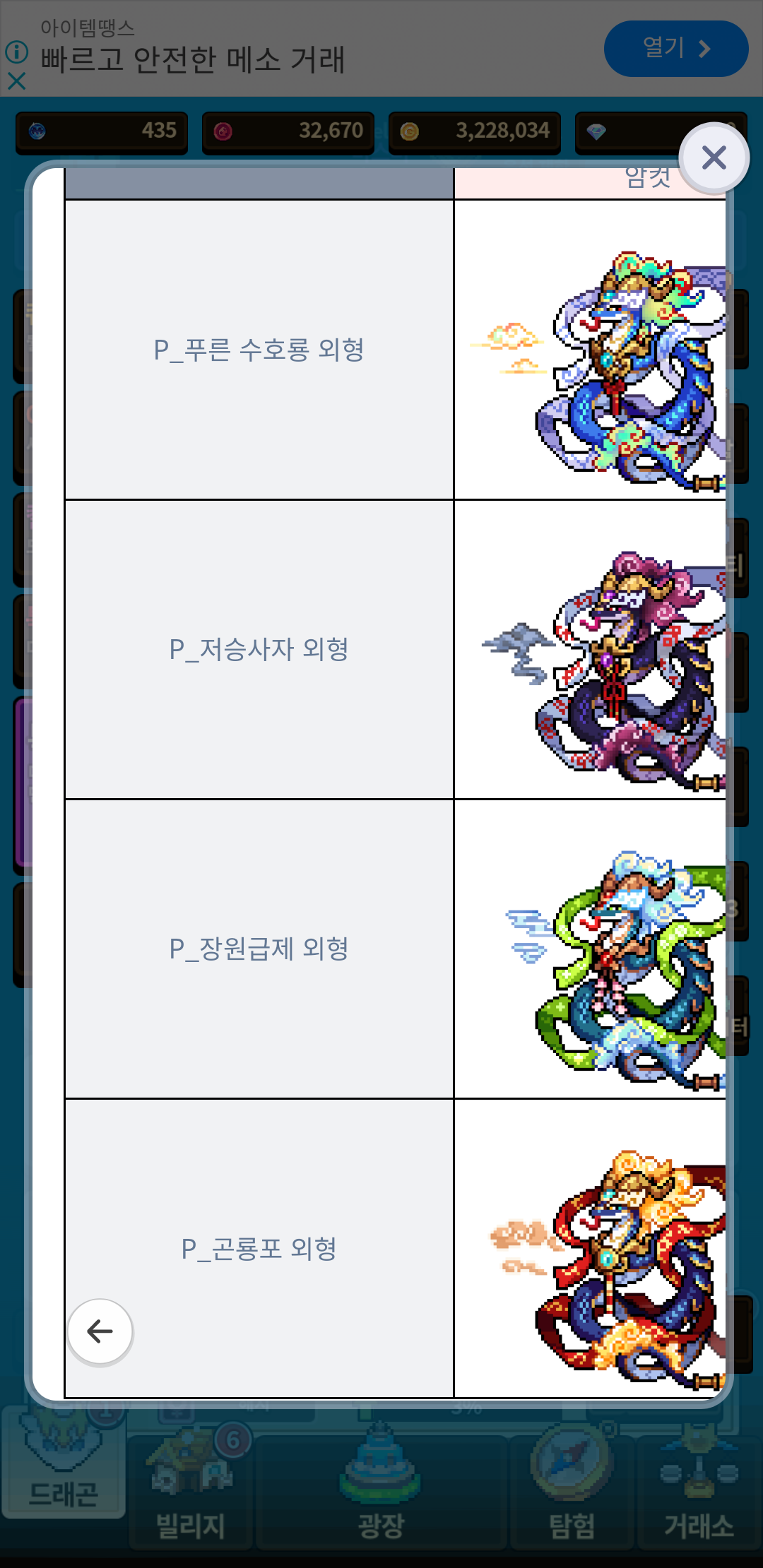The width and height of the screenshot is (763, 1568).
Task: Tap the gold coin counter 3,228,034
Action: [x=475, y=132]
